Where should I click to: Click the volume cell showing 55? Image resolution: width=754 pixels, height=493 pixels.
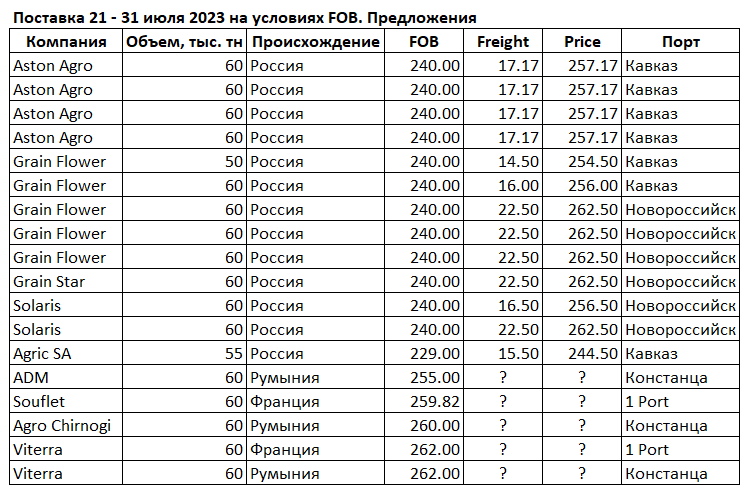[x=234, y=354]
